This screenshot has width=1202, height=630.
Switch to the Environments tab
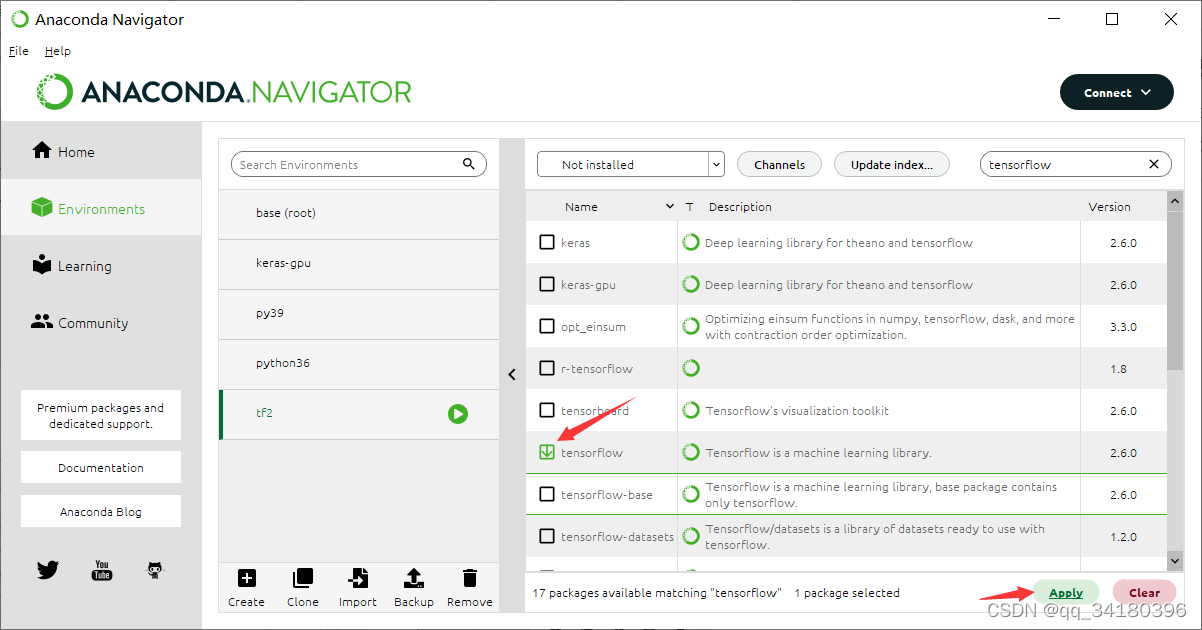tap(101, 208)
